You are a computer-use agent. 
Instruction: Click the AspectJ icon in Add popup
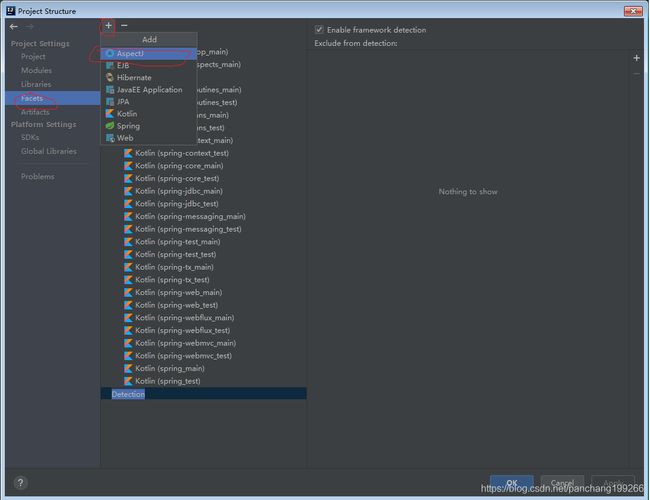pos(109,53)
